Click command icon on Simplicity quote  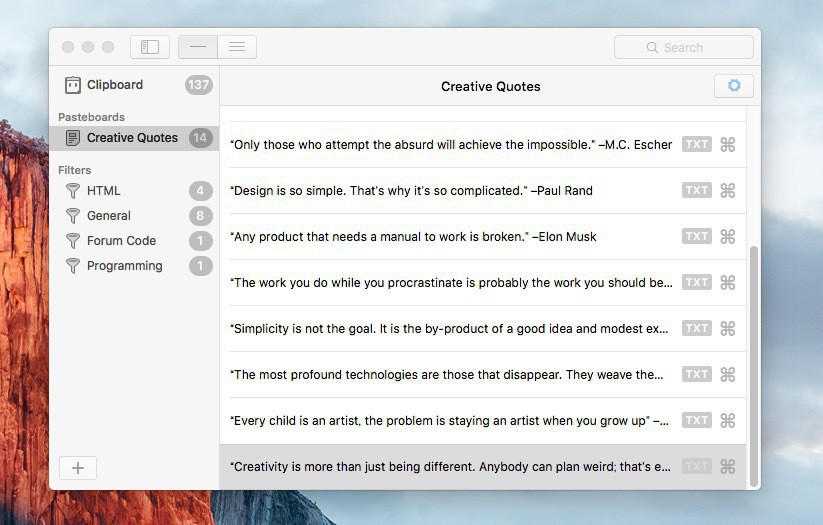click(727, 329)
